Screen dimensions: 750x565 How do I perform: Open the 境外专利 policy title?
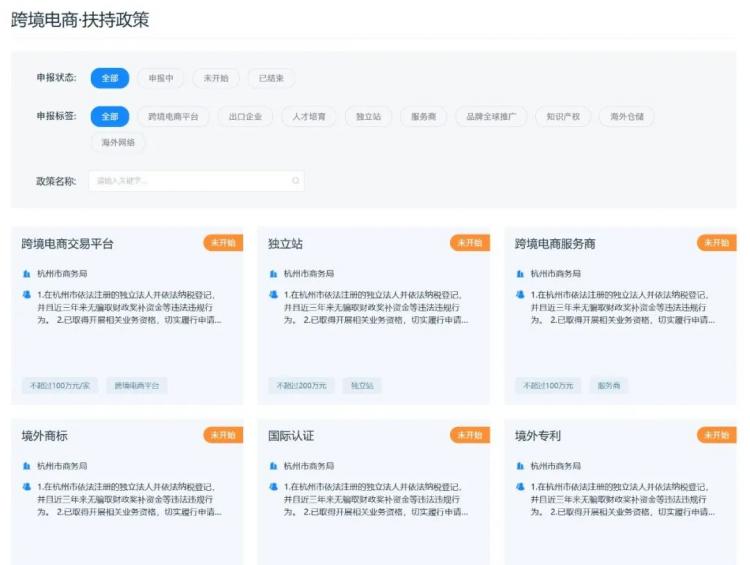tap(538, 436)
